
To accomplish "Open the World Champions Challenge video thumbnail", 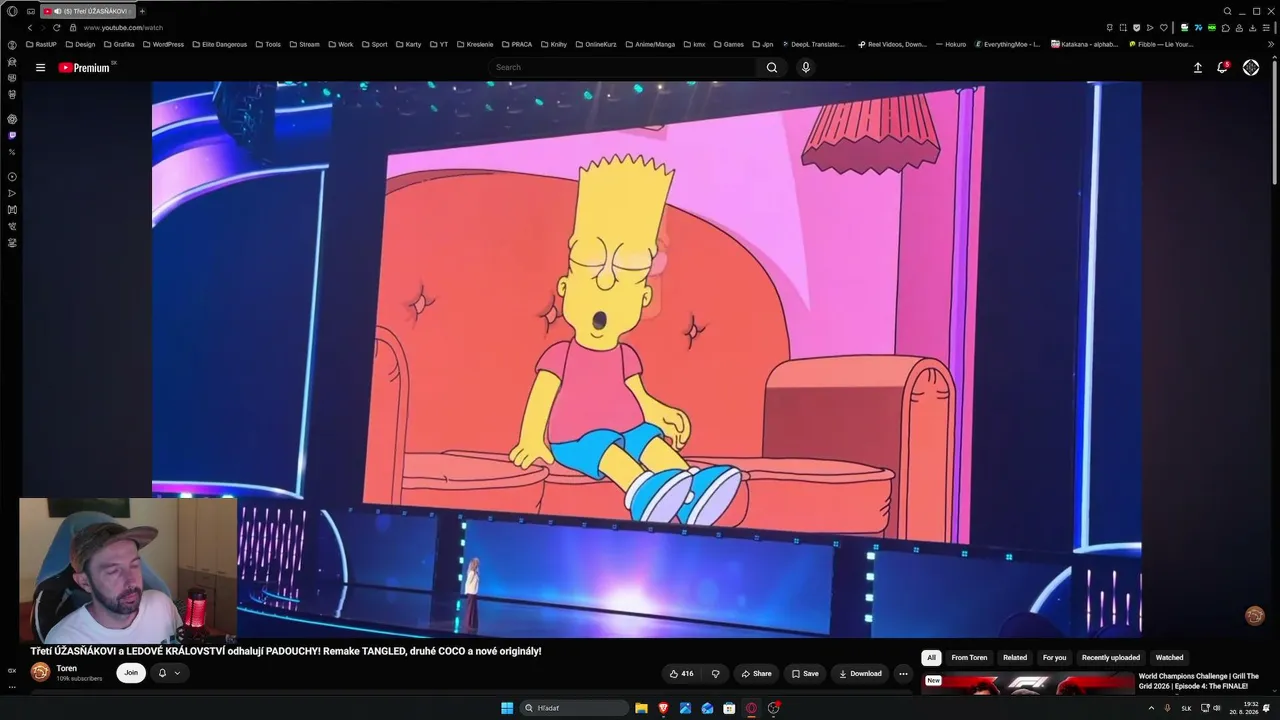I will pyautogui.click(x=1026, y=683).
